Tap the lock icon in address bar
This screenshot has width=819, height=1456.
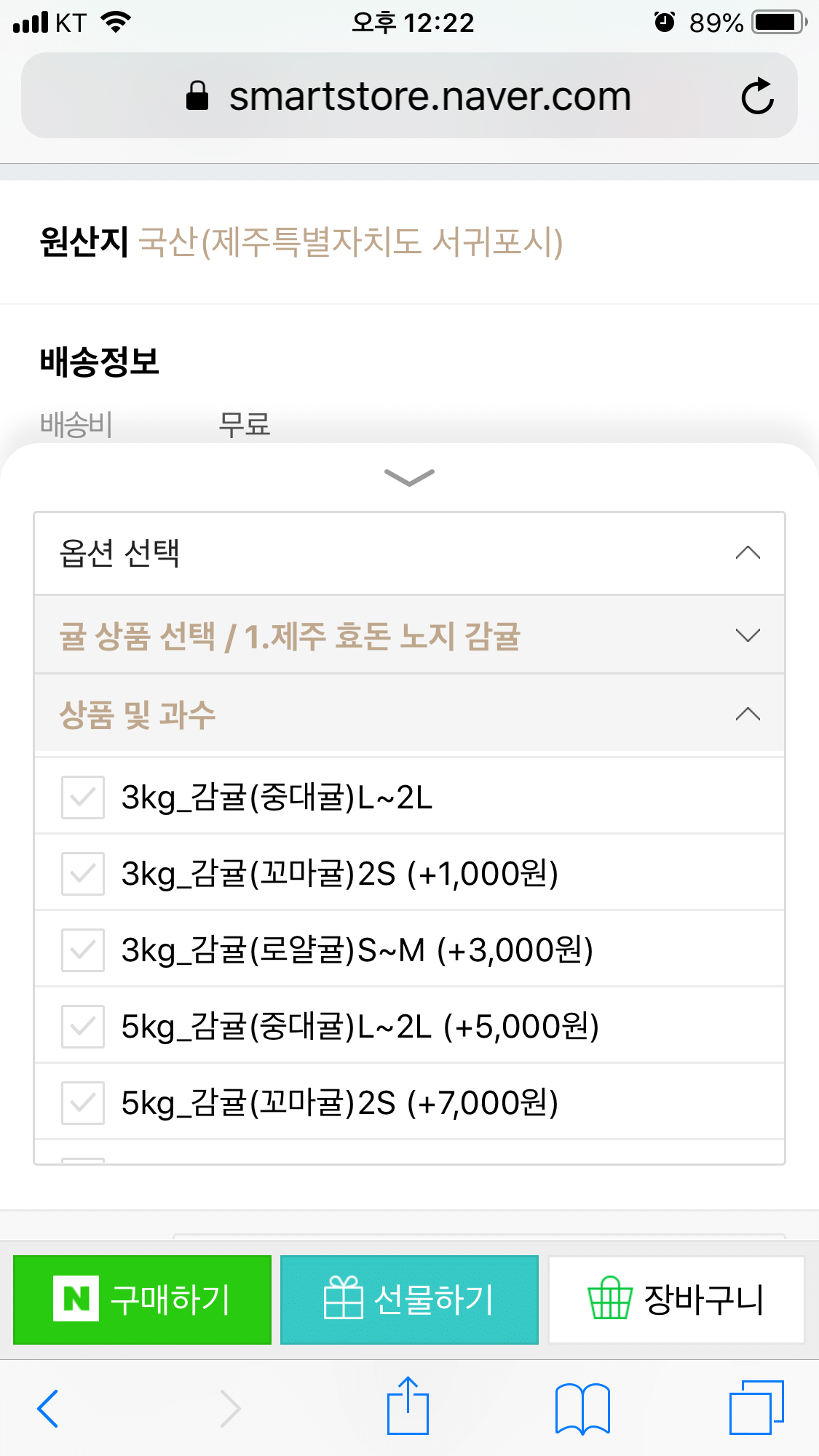197,95
